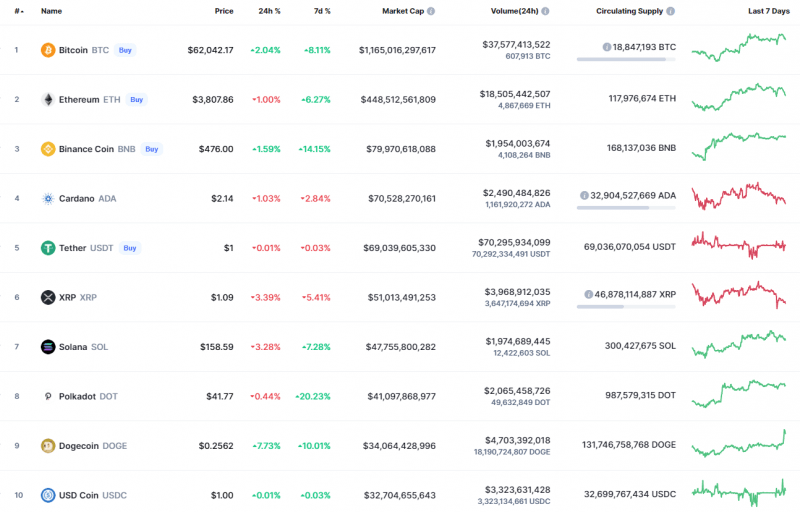Screen dimensions: 800x512
Task: Click the Solana logo icon
Action: pyautogui.click(x=48, y=347)
